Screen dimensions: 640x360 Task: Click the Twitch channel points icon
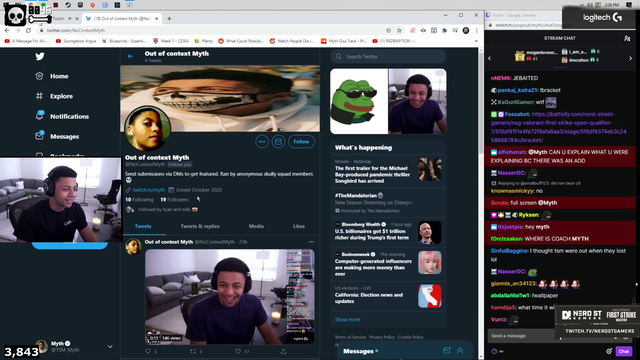point(494,351)
